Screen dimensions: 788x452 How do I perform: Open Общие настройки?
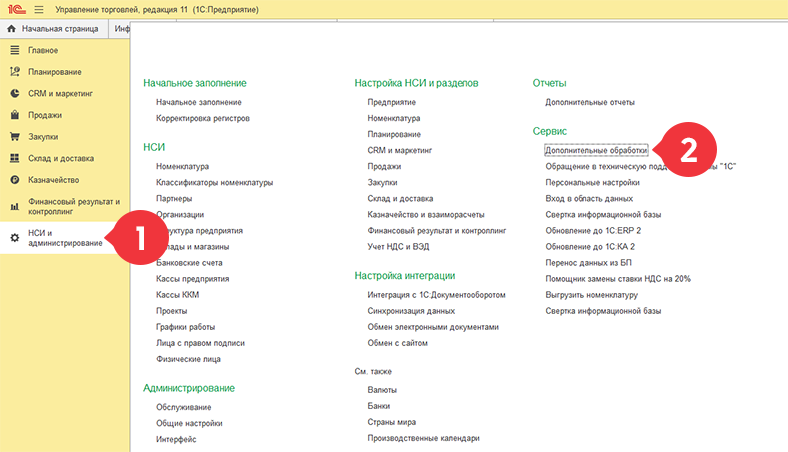(x=189, y=423)
